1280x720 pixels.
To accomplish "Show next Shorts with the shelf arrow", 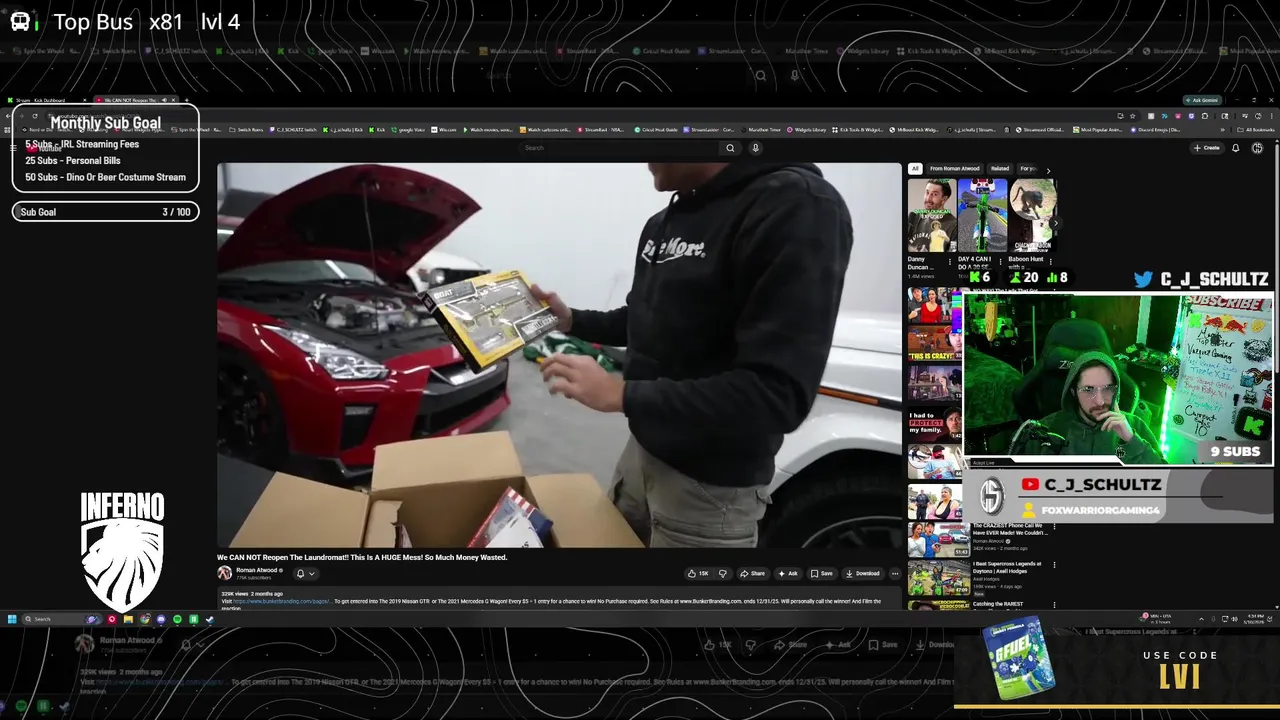I will (1054, 224).
